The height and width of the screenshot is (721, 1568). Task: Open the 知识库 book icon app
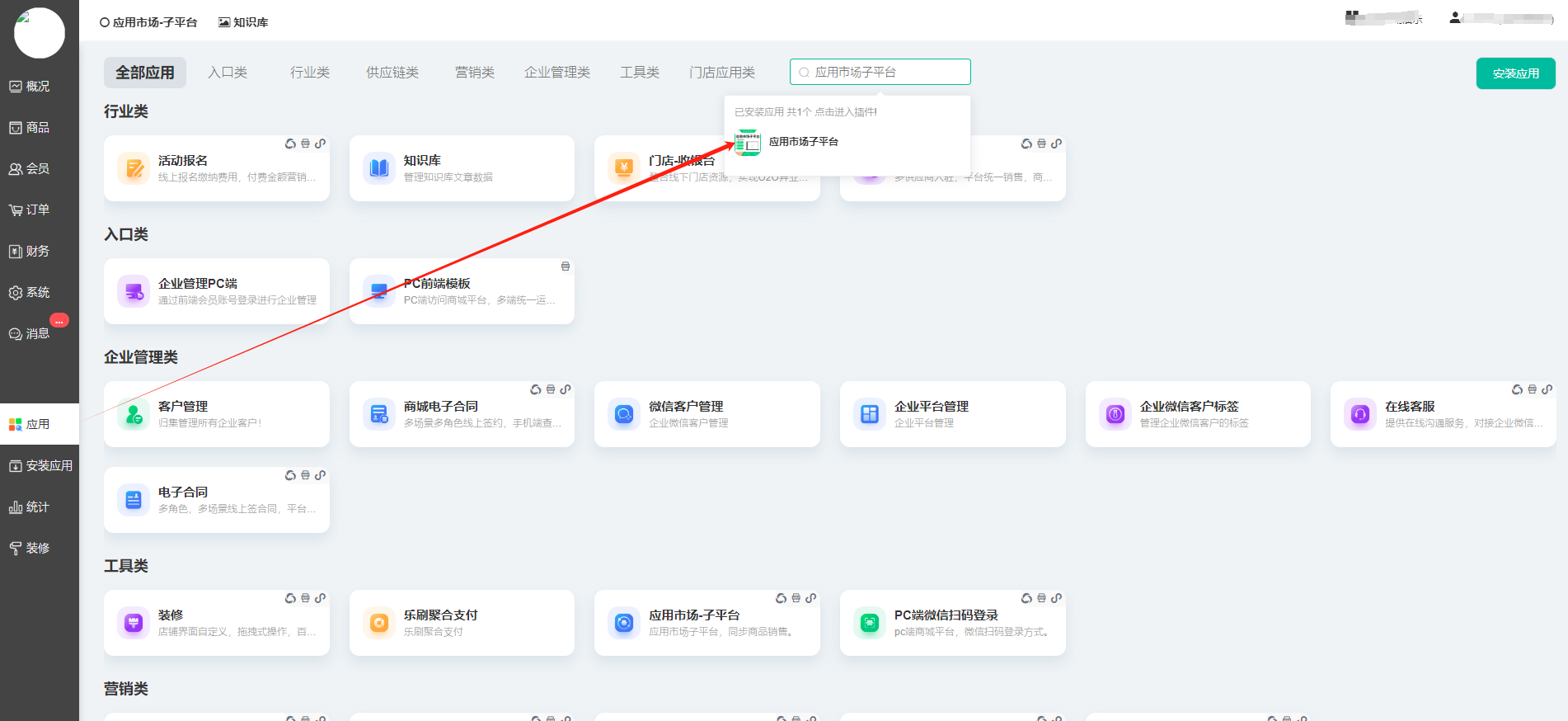[x=378, y=168]
